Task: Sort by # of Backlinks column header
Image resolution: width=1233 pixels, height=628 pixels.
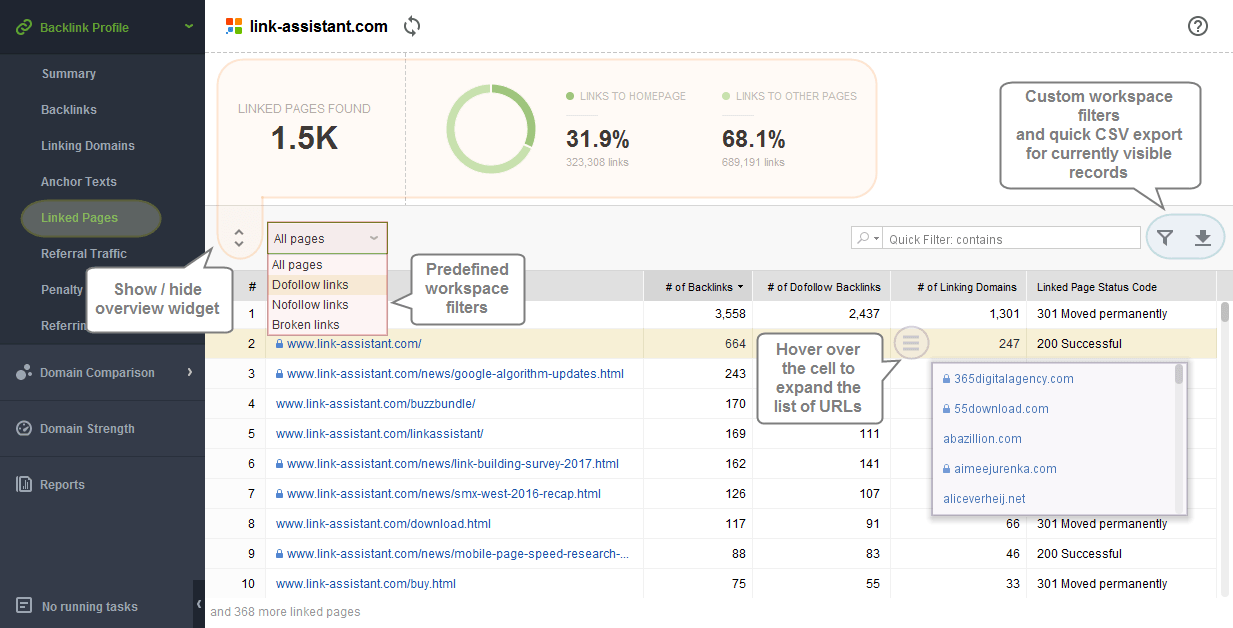Action: click(x=698, y=286)
